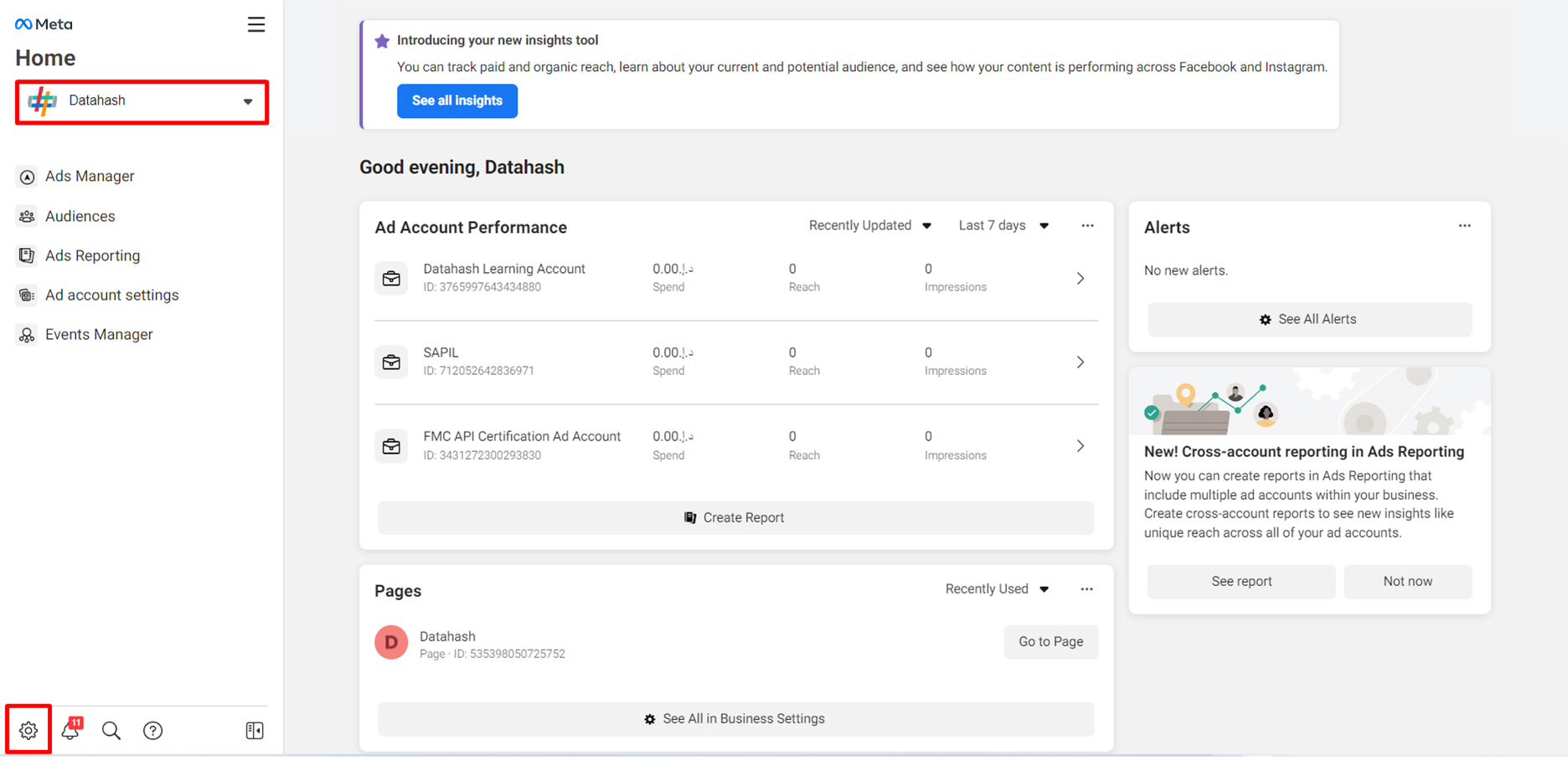
Task: Click Page ID 535398050725752 text
Action: pyautogui.click(x=493, y=654)
